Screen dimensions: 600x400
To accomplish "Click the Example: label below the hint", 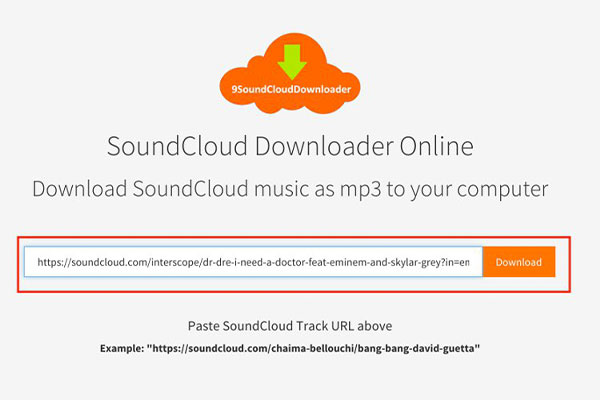I will pyautogui.click(x=122, y=349).
